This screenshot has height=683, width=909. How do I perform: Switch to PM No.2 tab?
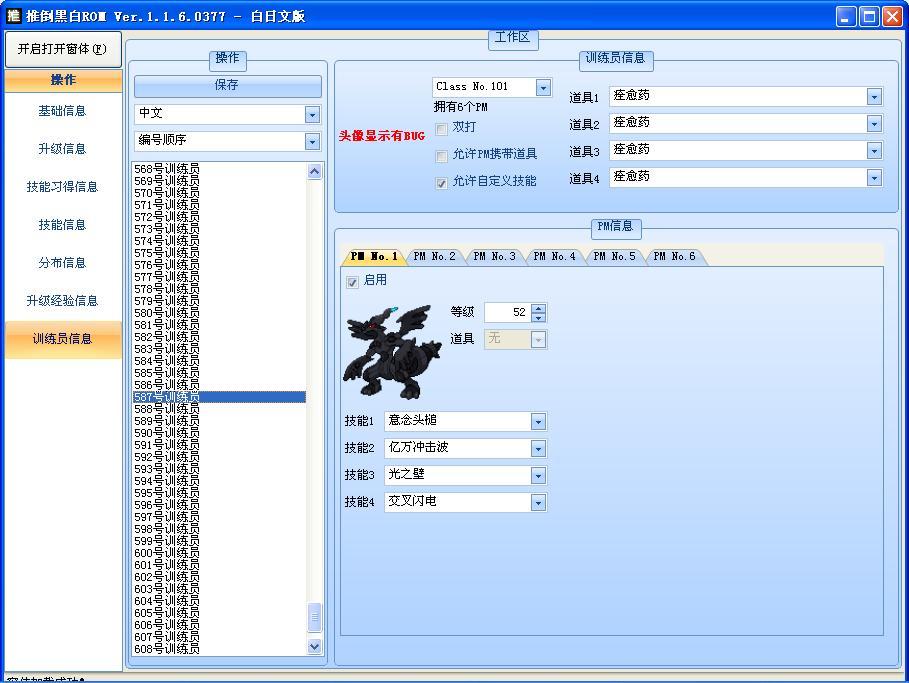pyautogui.click(x=434, y=256)
